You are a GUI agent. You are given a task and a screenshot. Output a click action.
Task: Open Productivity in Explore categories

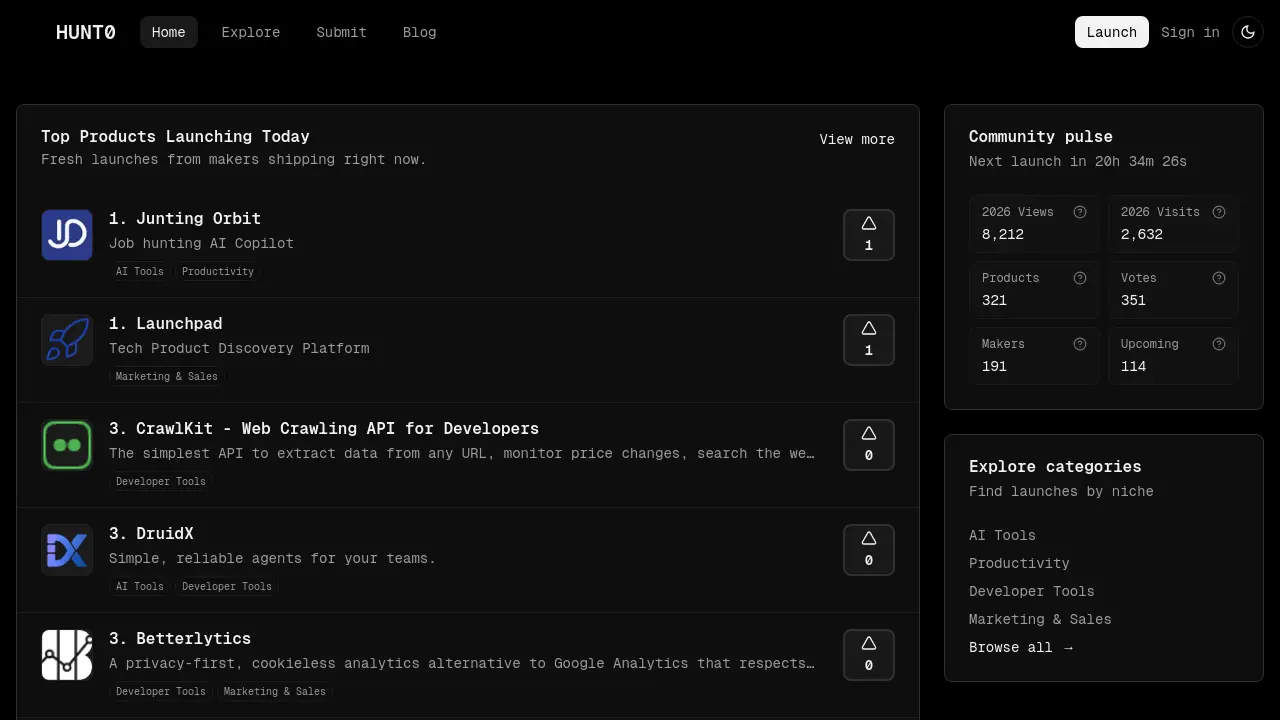pos(1019,563)
